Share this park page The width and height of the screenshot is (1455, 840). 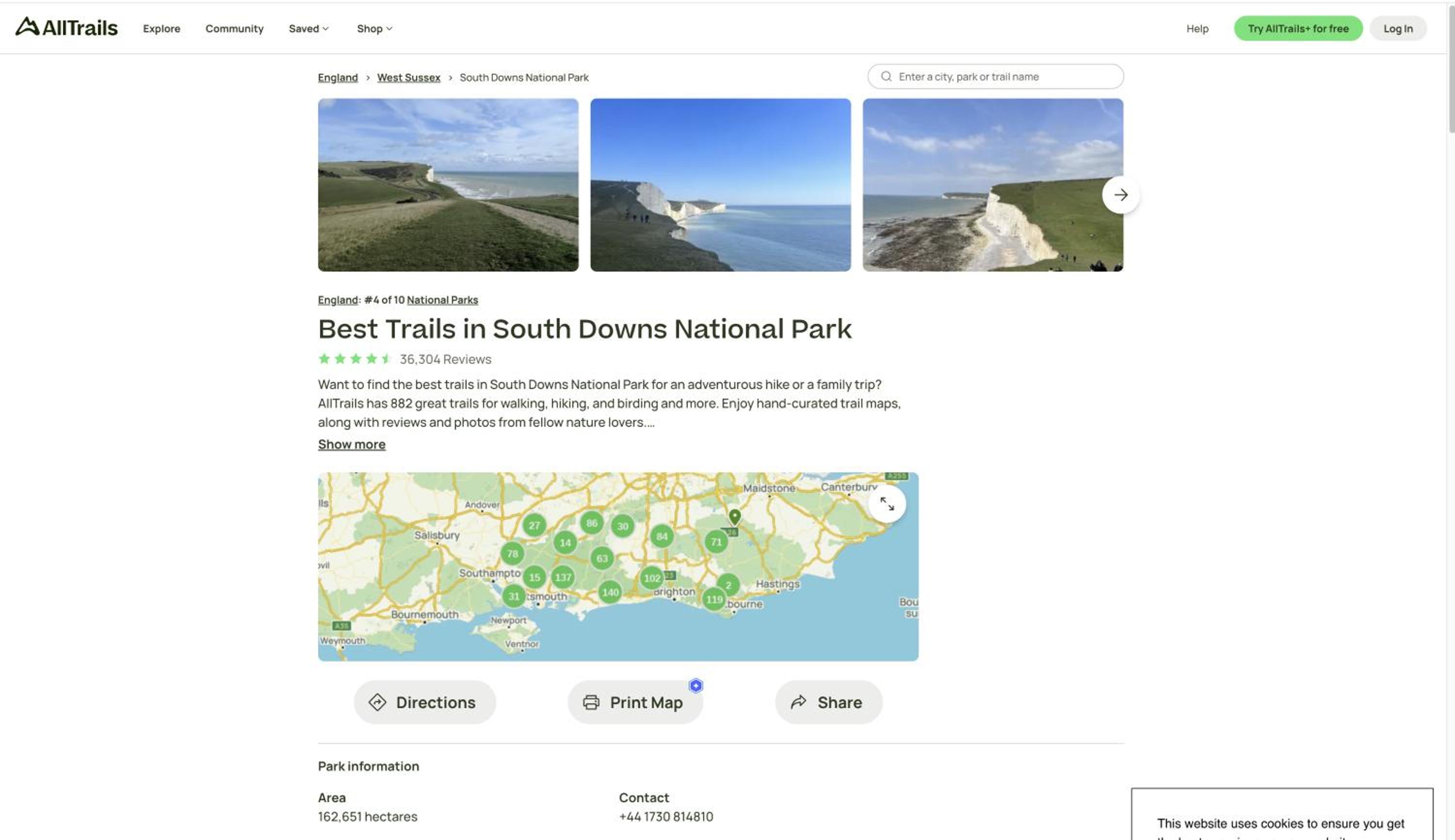828,702
